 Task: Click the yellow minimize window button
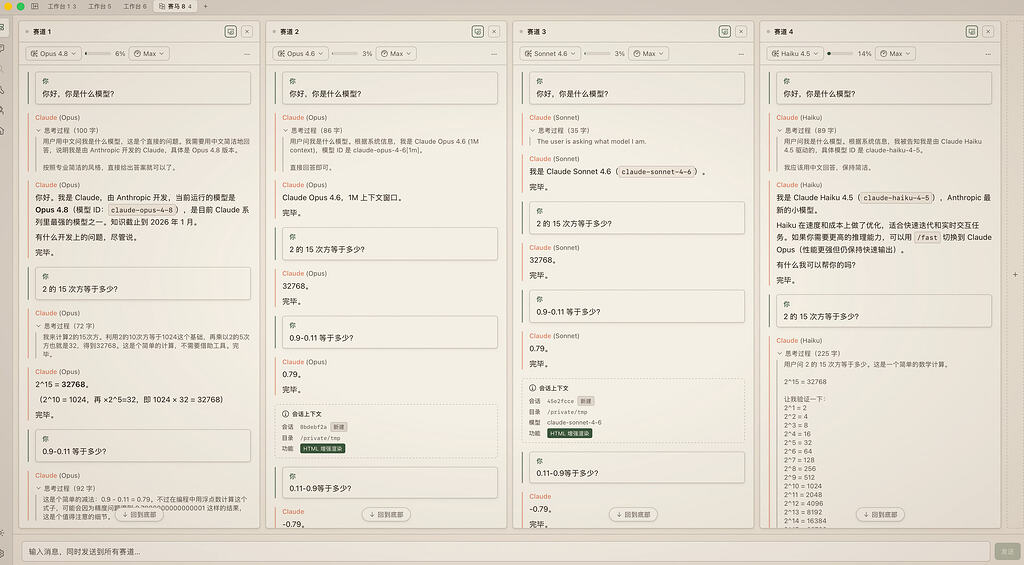tap(8, 6)
